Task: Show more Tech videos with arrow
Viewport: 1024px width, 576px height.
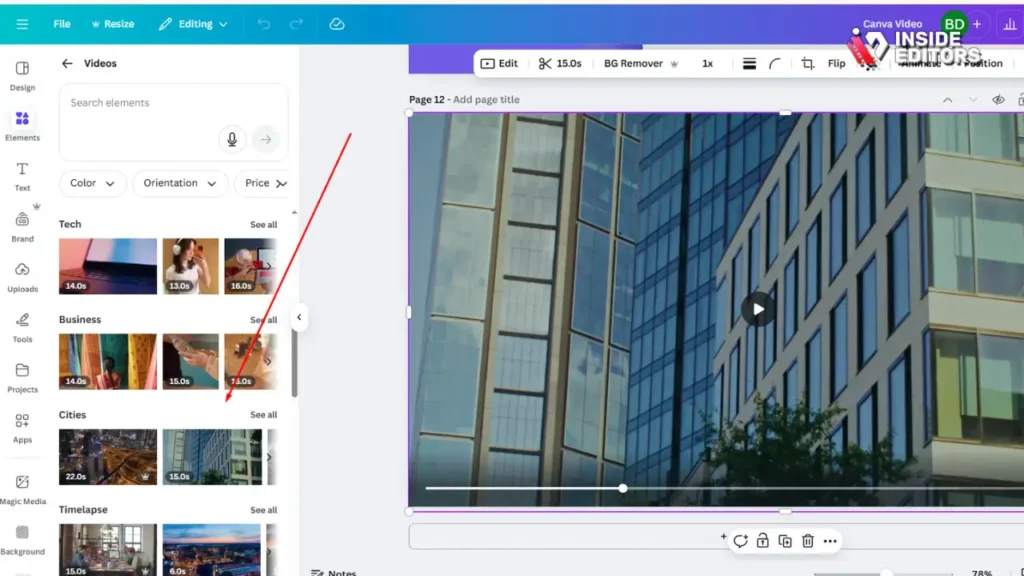Action: click(268, 266)
